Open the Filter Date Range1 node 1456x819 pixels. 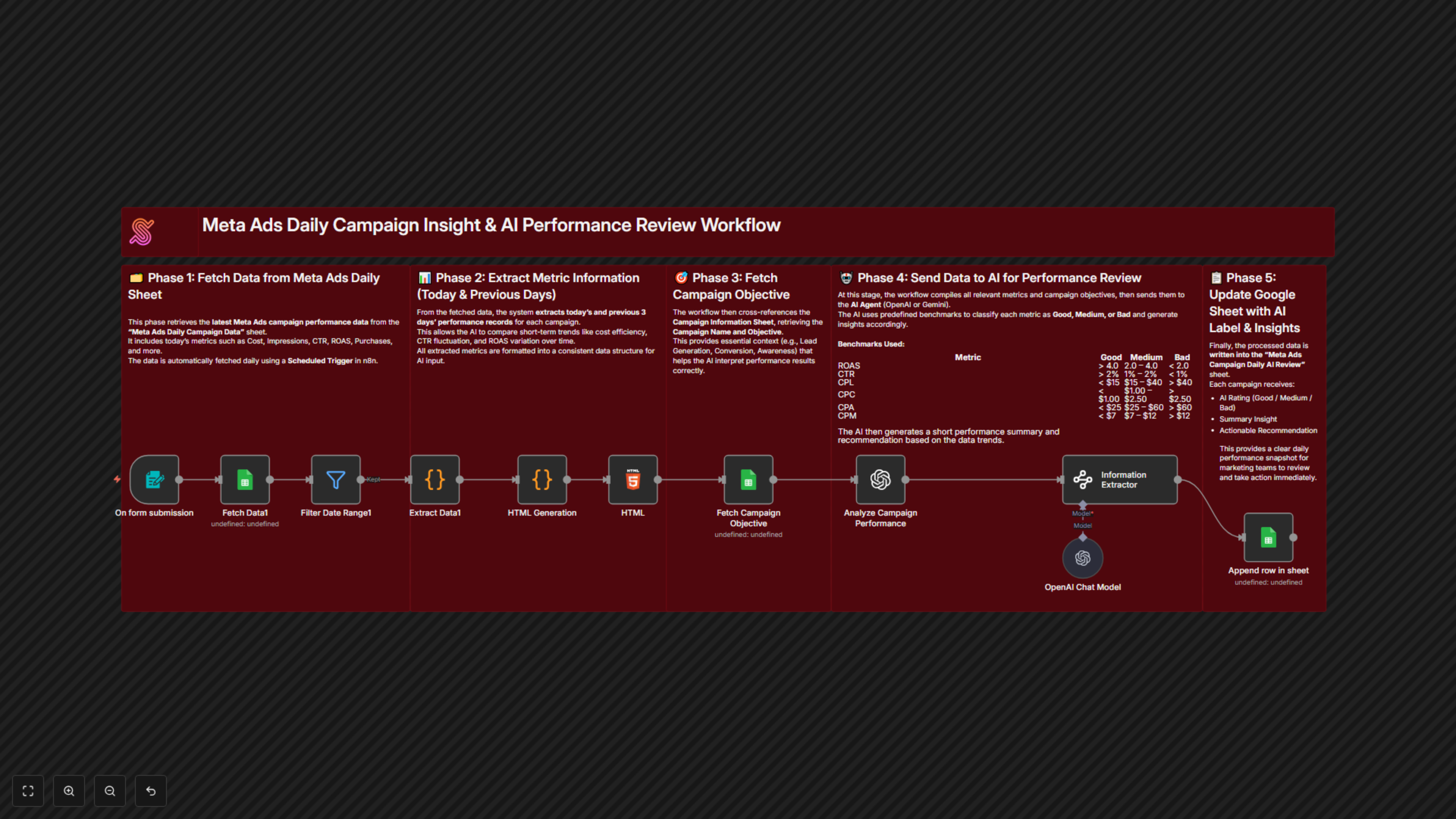tap(336, 479)
